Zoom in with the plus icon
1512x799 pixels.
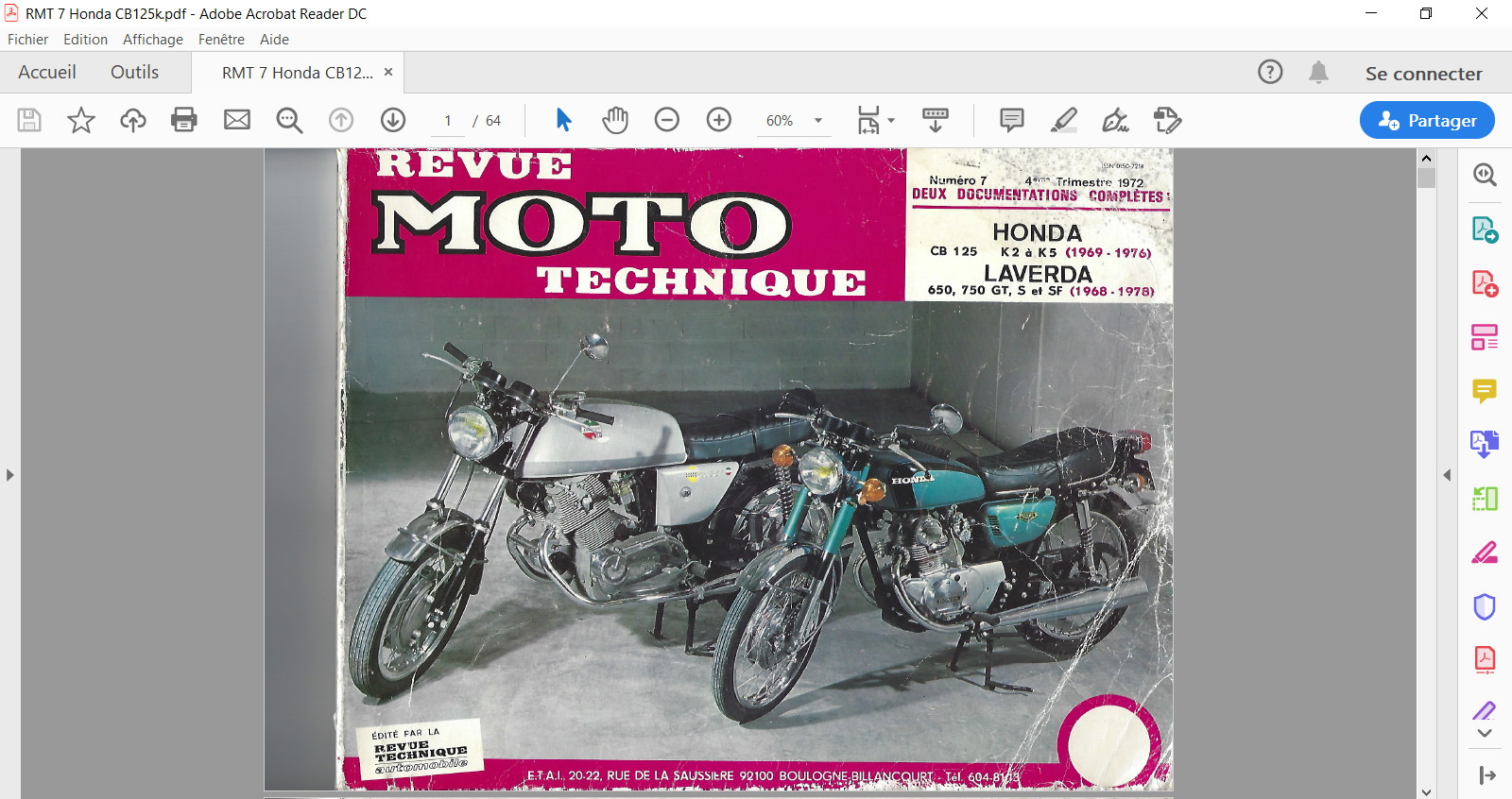click(719, 120)
